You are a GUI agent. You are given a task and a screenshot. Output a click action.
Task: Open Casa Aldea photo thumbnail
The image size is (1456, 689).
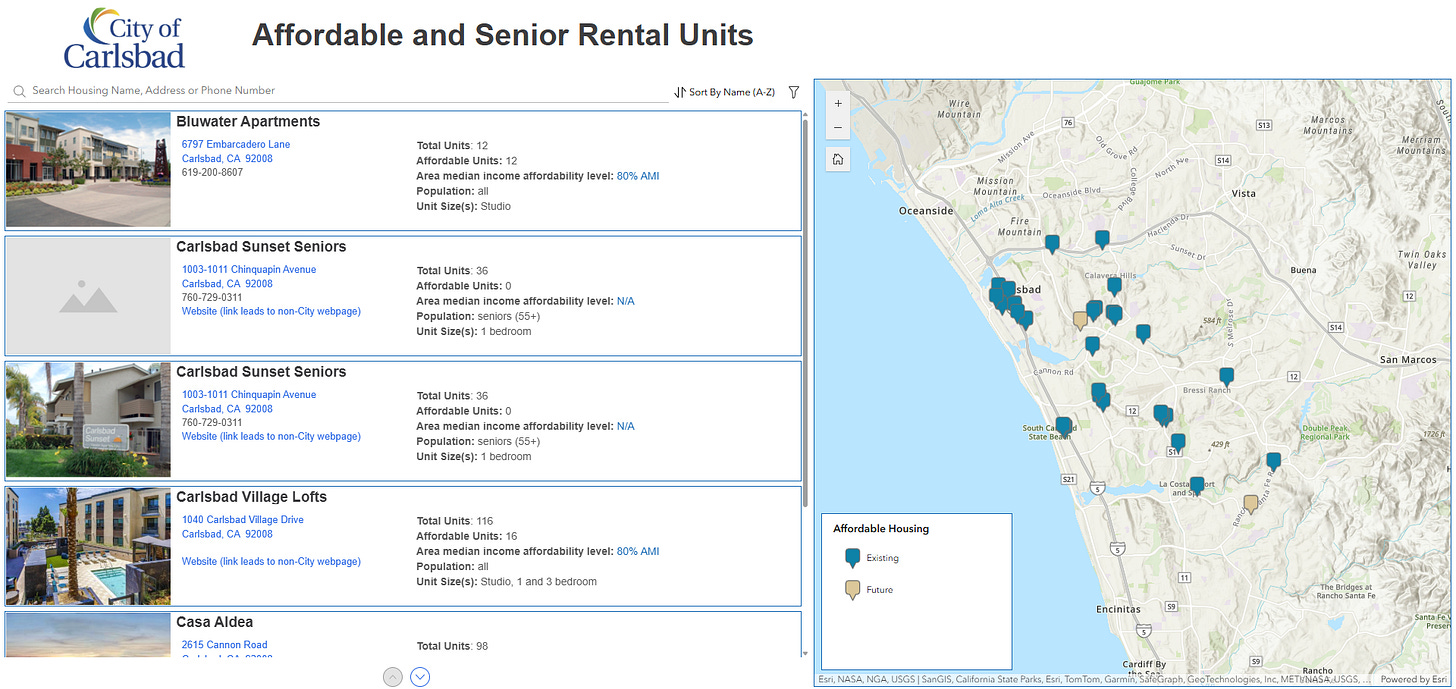[88, 634]
